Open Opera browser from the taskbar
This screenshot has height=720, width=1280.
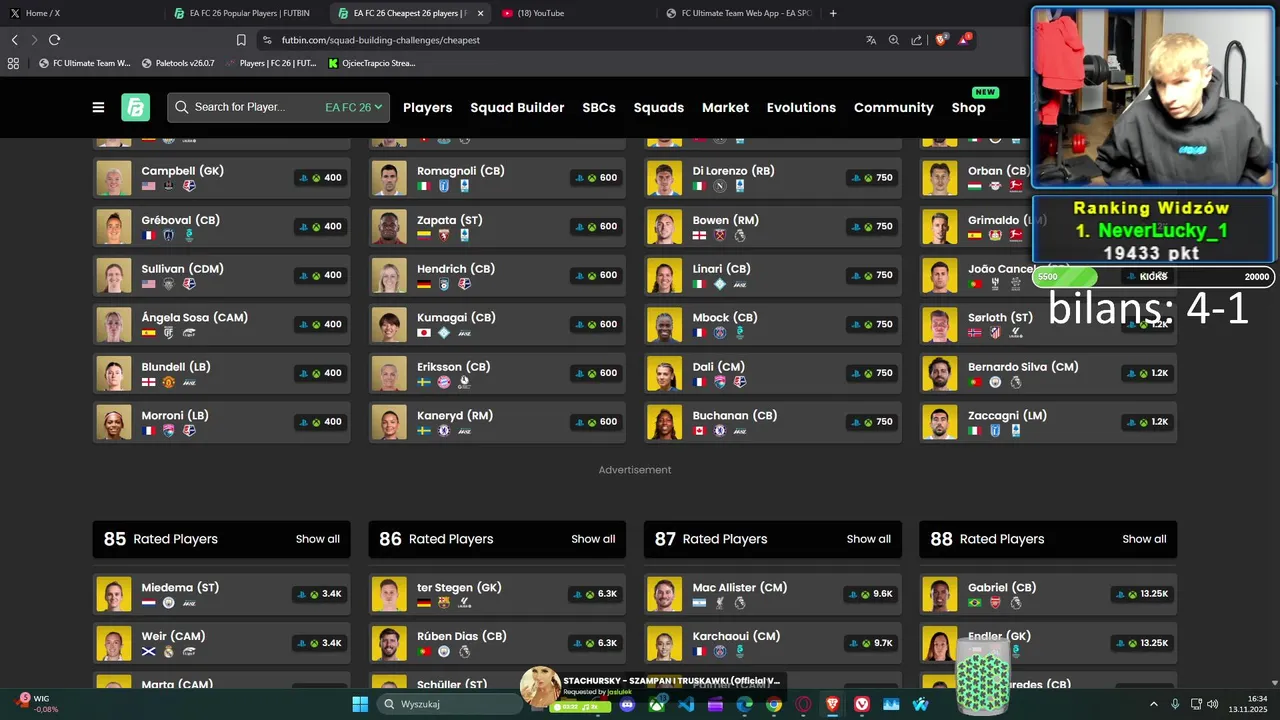pos(803,704)
